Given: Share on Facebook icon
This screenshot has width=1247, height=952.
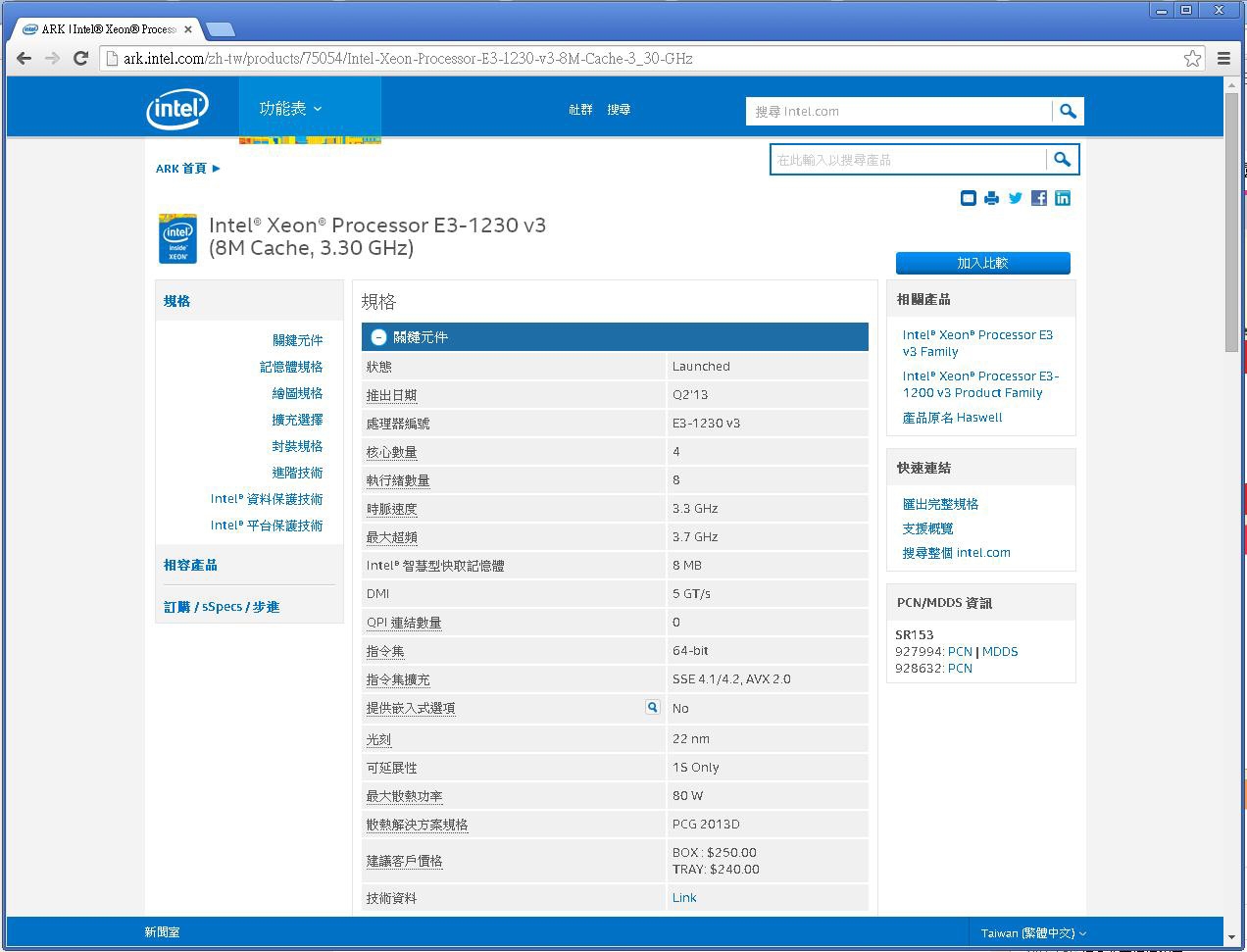Looking at the screenshot, I should pos(1039,198).
